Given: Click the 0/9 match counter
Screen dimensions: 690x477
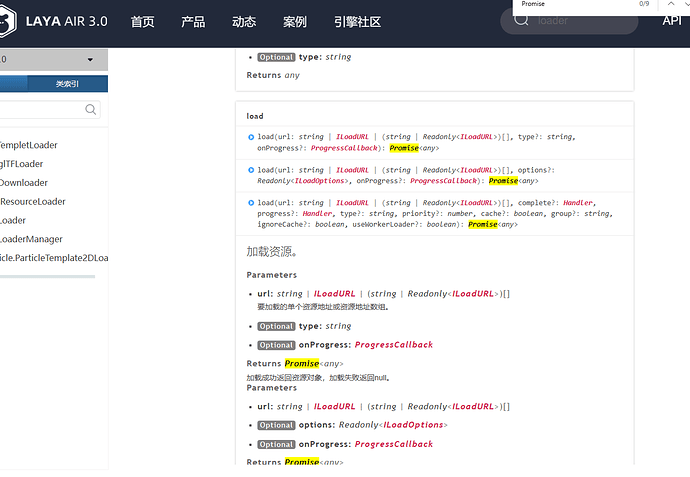Looking at the screenshot, I should coord(644,4).
